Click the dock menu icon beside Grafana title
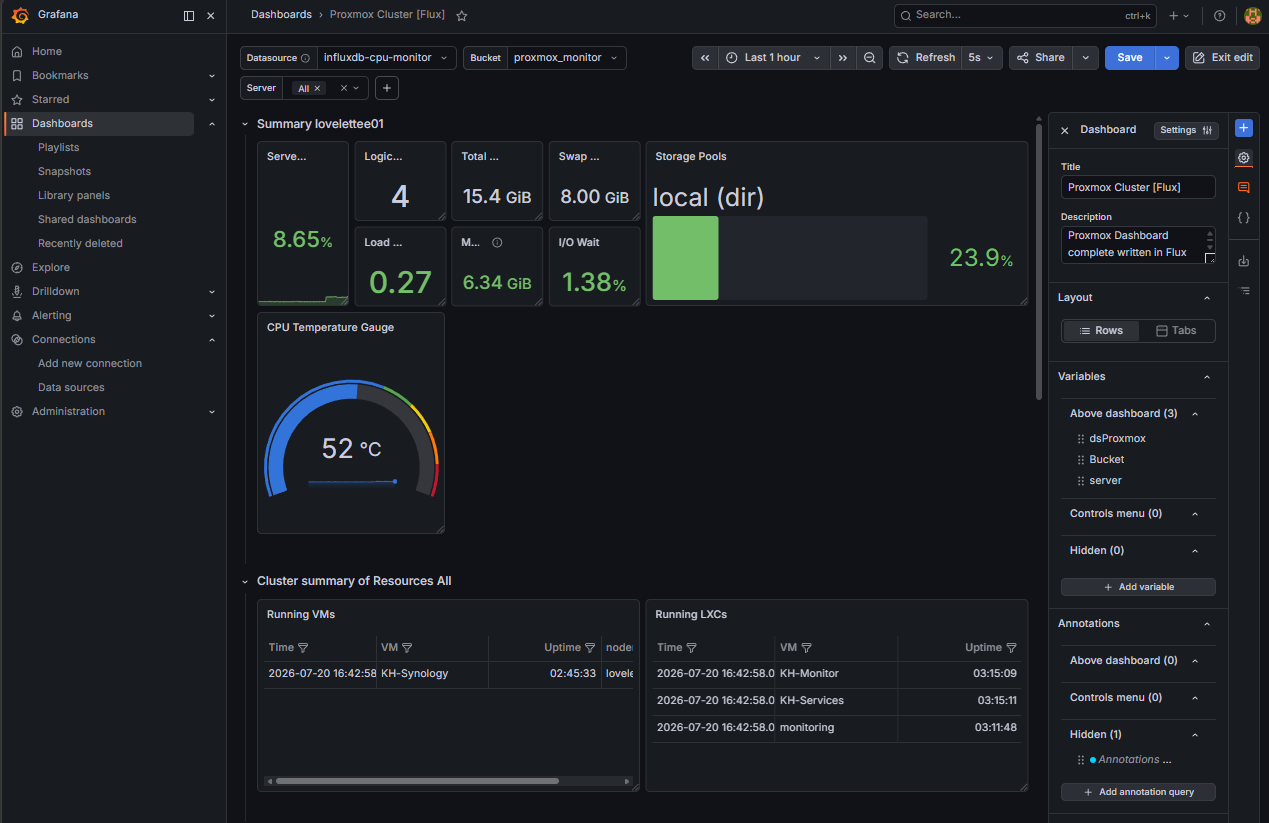Image resolution: width=1269 pixels, height=823 pixels. coord(189,16)
